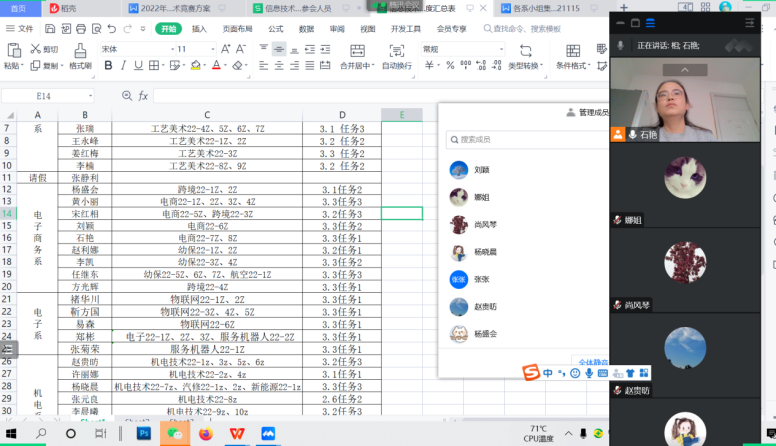Open the 文件 menu

point(20,29)
